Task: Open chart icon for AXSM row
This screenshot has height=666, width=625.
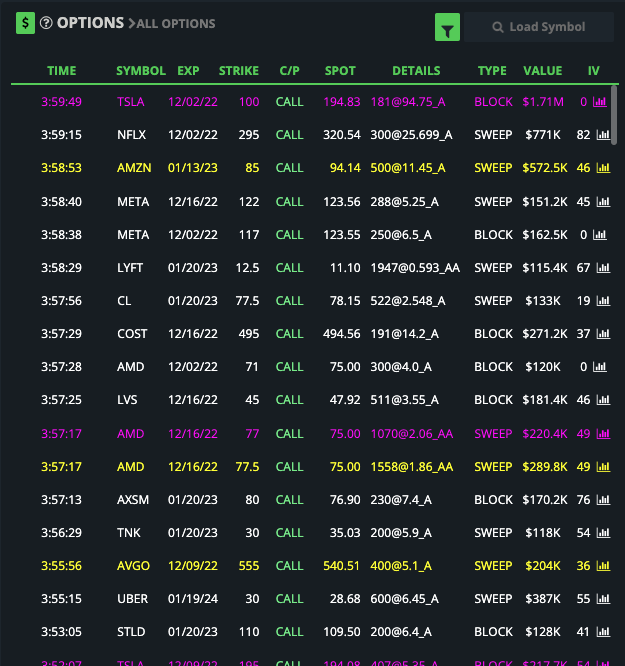Action: point(603,500)
